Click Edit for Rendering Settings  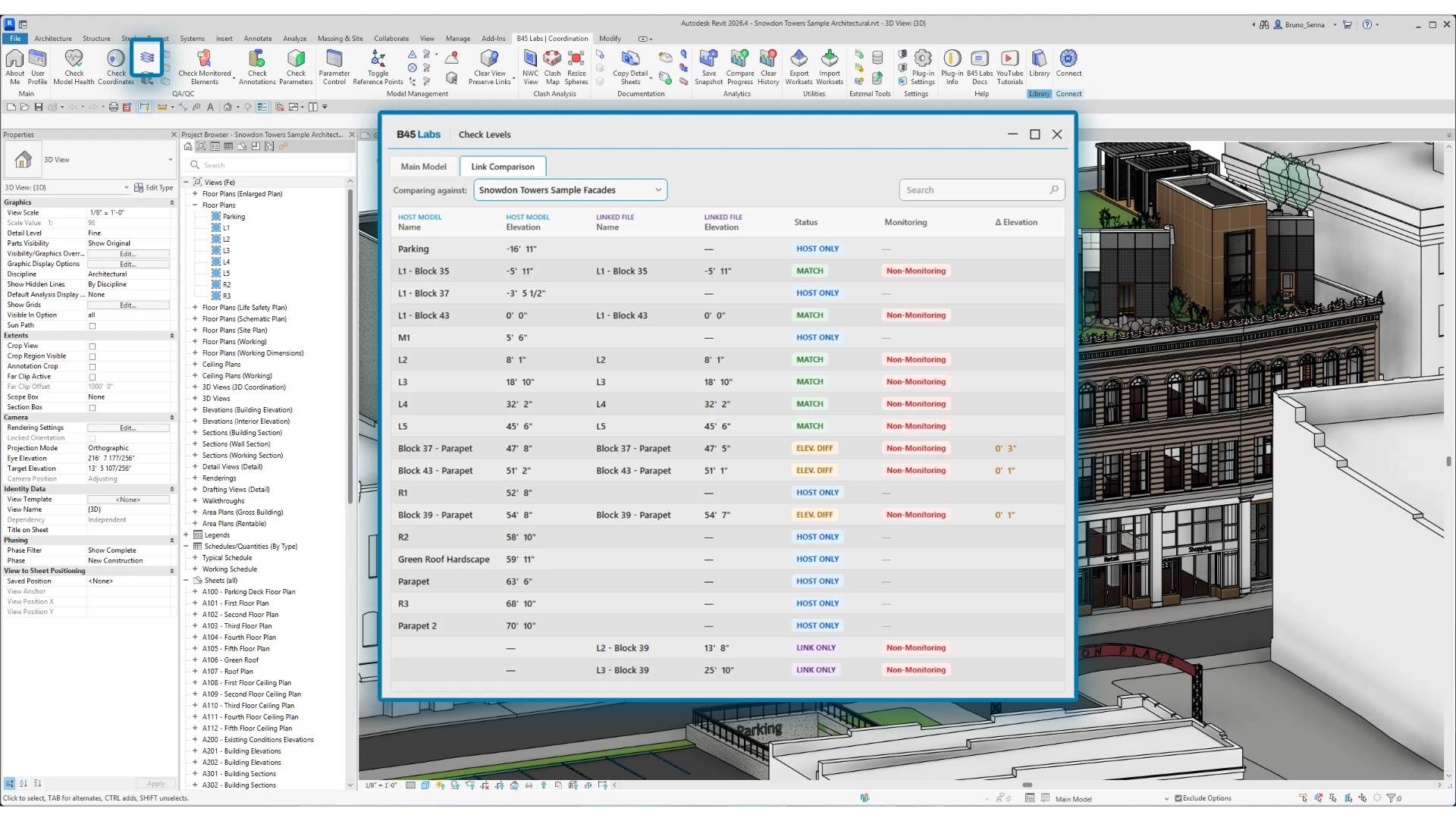pos(128,428)
